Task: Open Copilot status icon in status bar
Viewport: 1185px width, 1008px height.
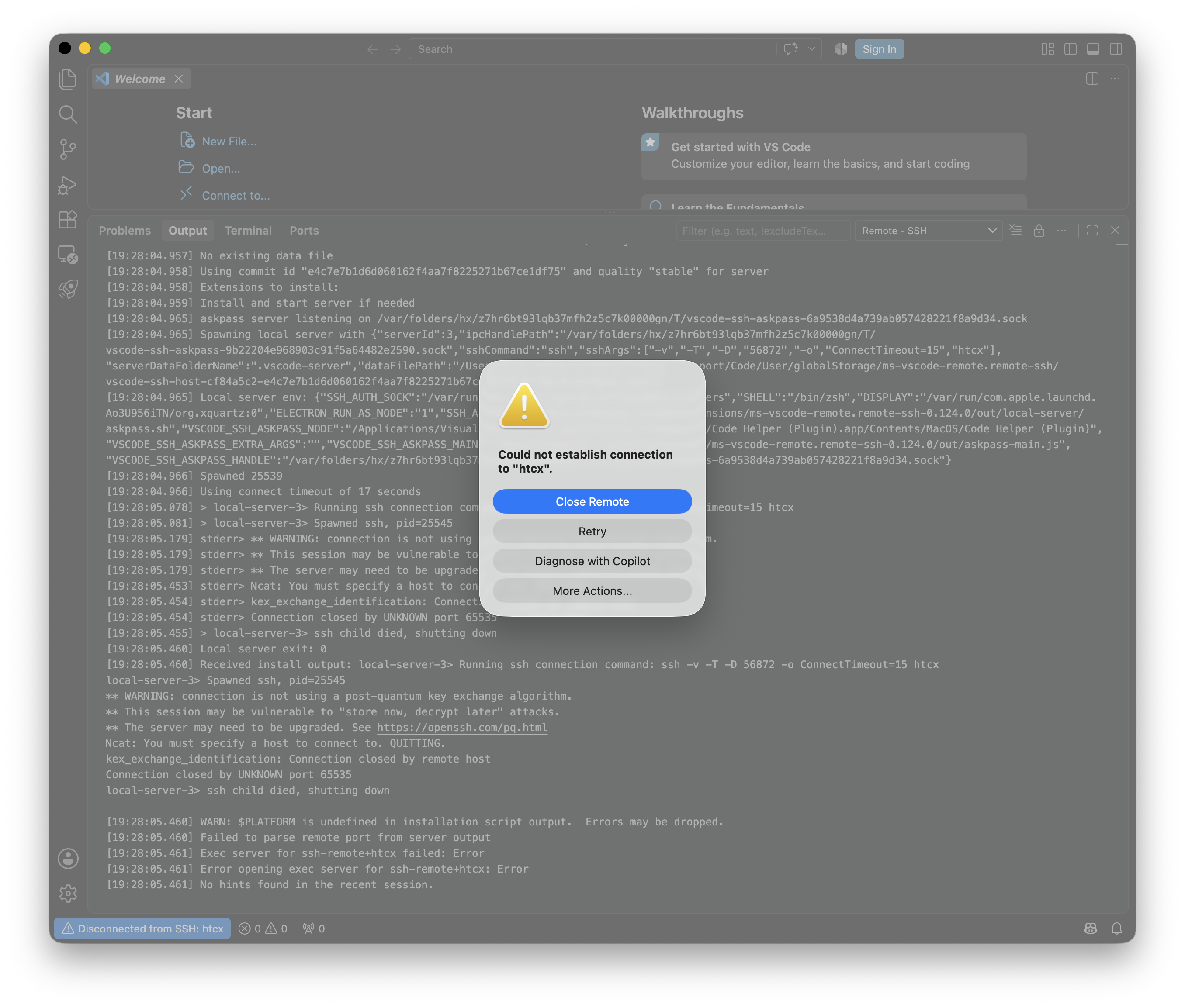Action: pyautogui.click(x=1091, y=929)
